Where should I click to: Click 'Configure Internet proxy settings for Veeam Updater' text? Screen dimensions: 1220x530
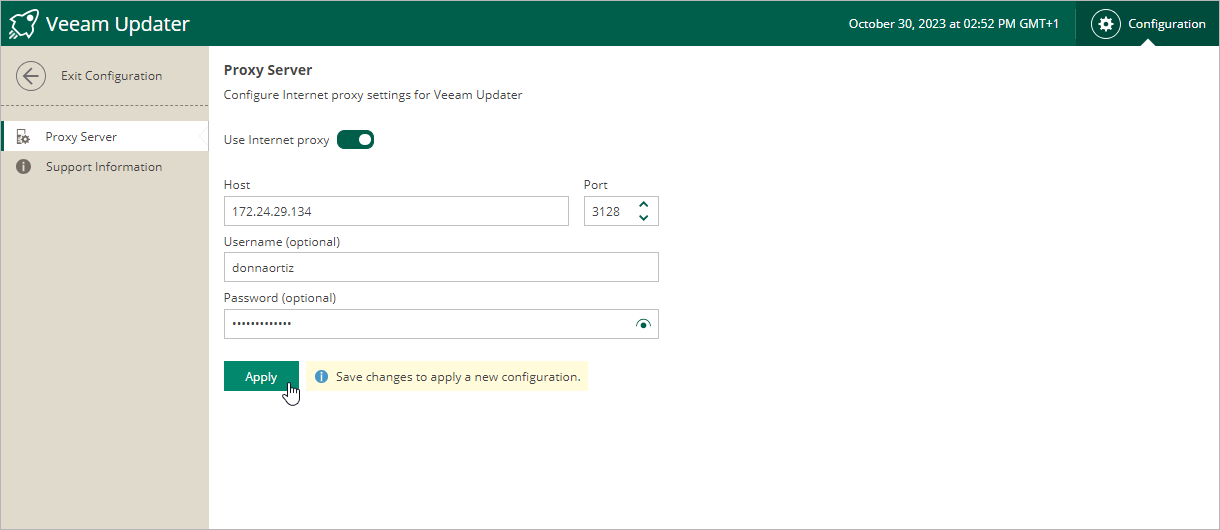click(x=373, y=95)
